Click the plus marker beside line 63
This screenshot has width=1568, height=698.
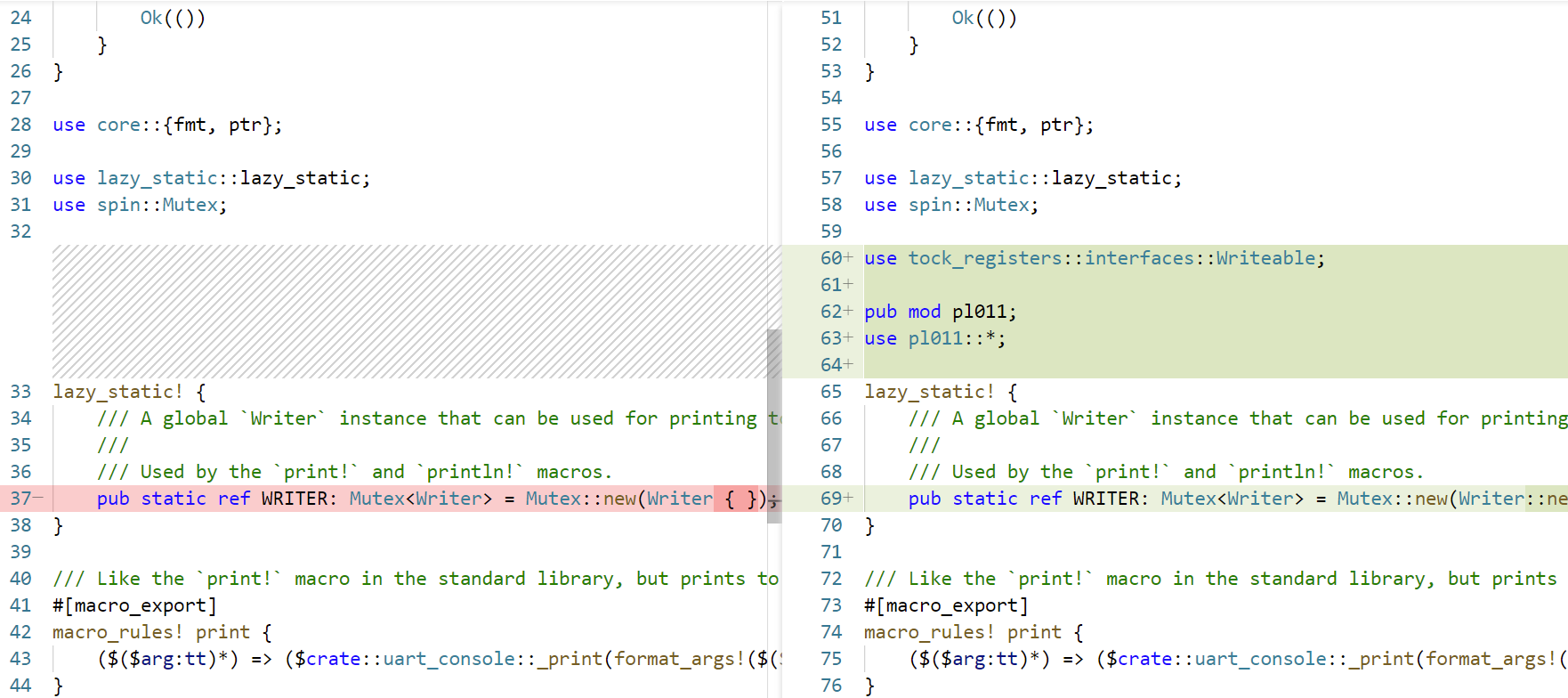848,338
